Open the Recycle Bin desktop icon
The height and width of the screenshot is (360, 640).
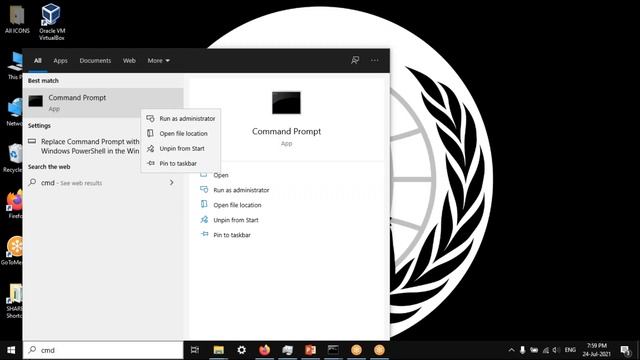point(14,158)
